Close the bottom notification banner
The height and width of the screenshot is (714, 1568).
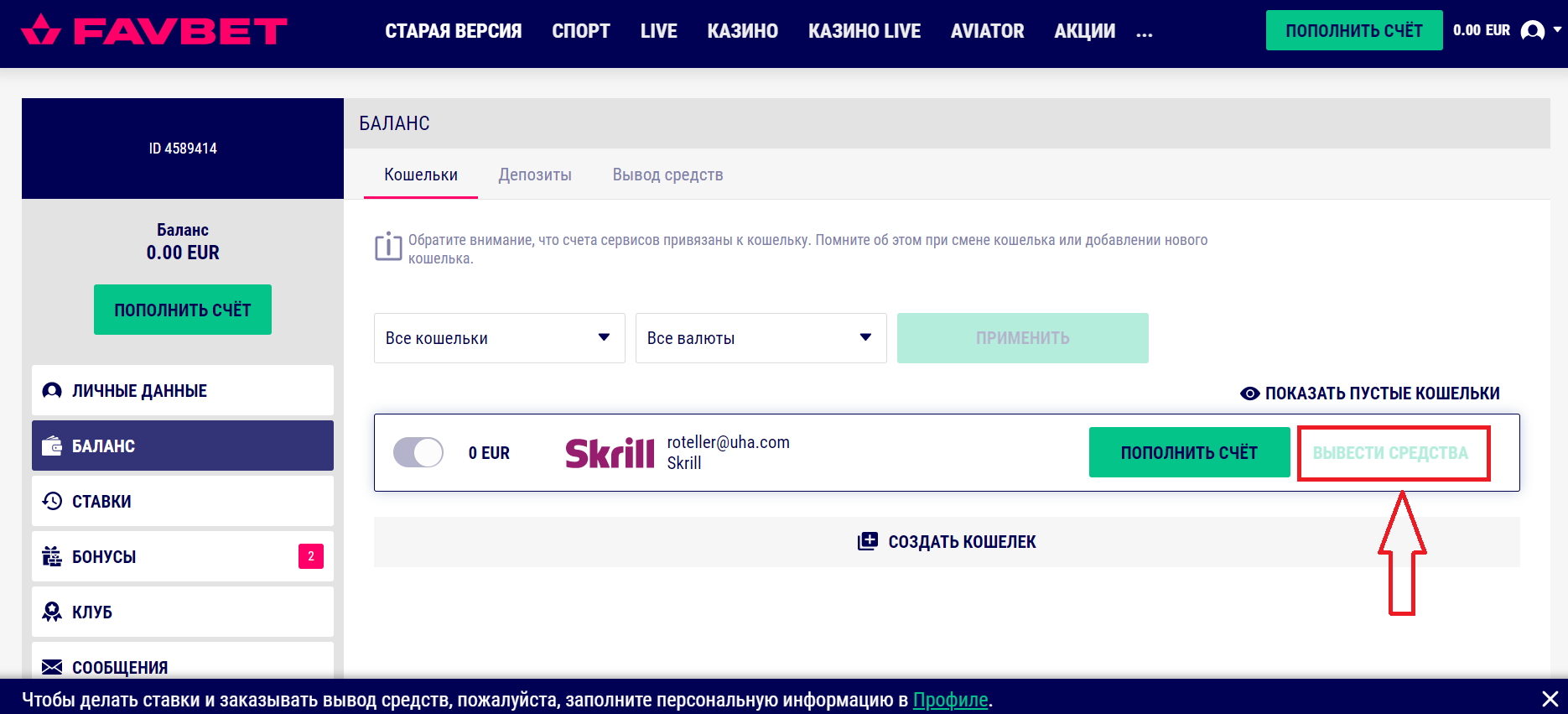click(1550, 698)
